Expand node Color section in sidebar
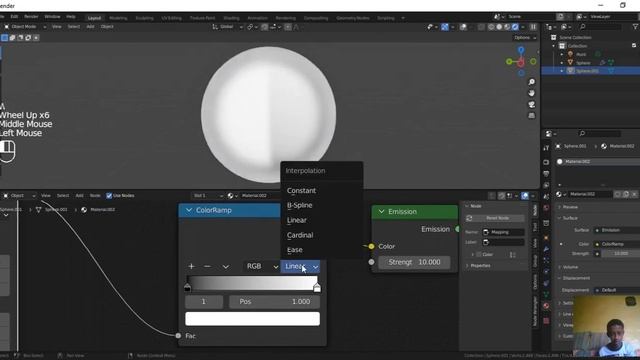 (473, 255)
